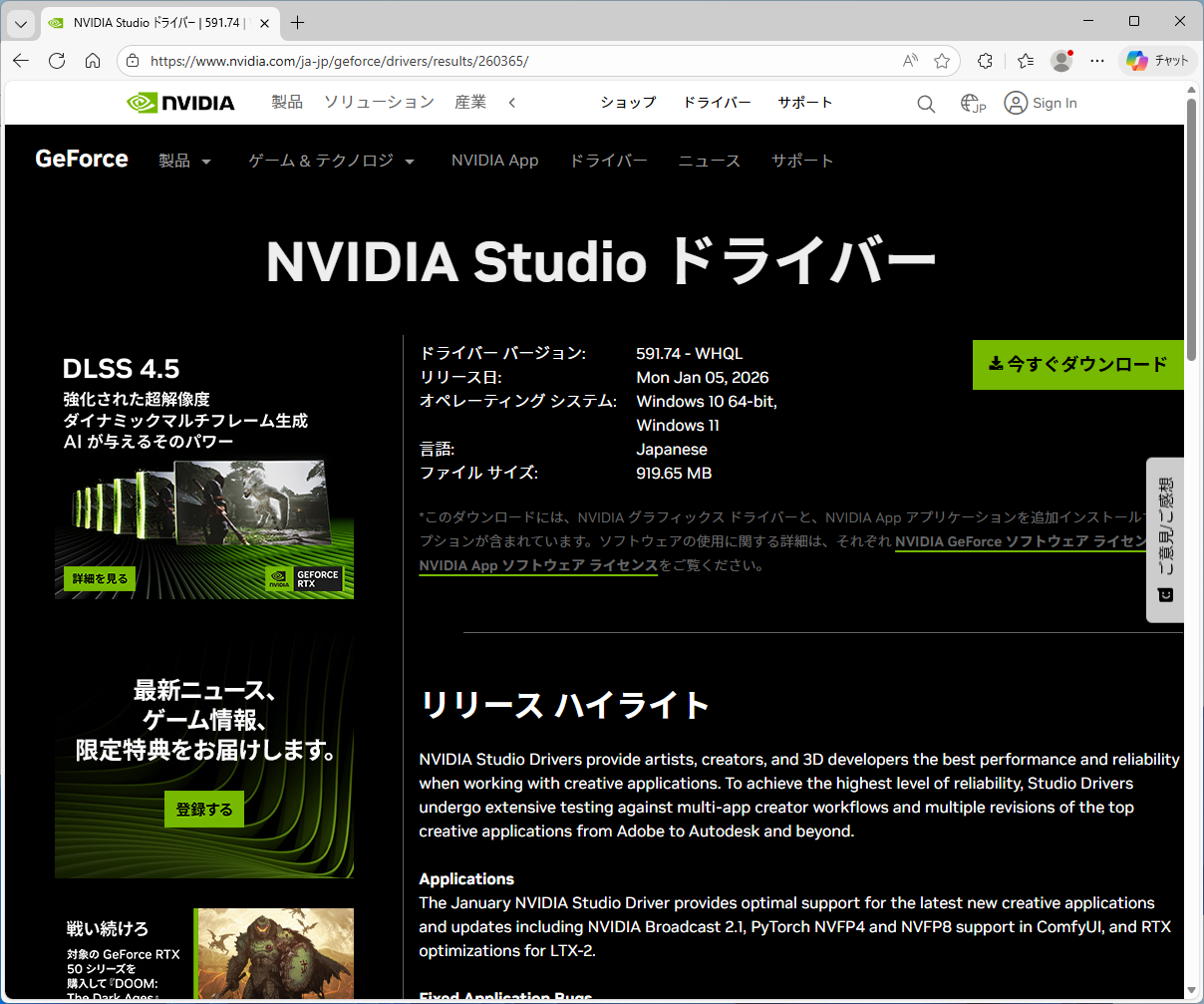Screen dimensions: 1204x1004
Task: Open the ご意見ご感想 feedback side tab
Action: click(x=1165, y=539)
